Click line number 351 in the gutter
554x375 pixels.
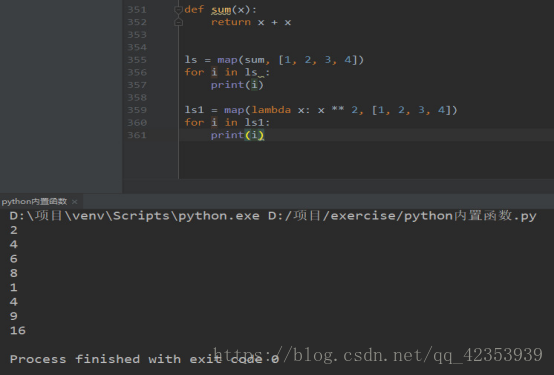(137, 10)
